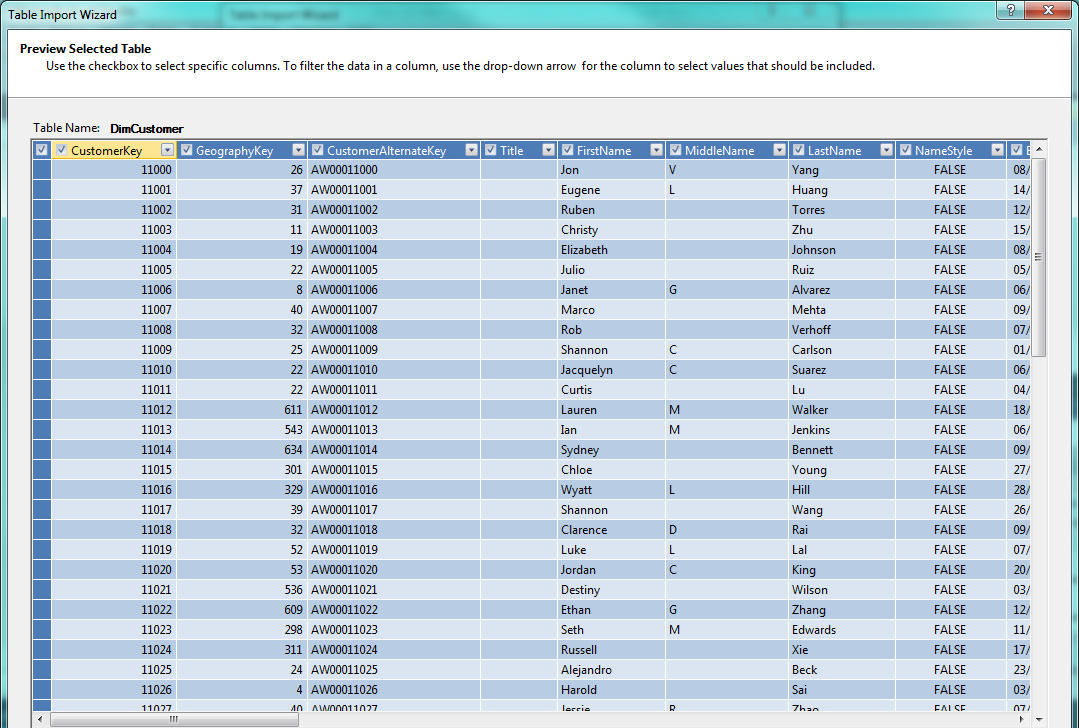Open the CustomerKey filter drop-down arrow
This screenshot has height=728, width=1079.
[x=168, y=150]
